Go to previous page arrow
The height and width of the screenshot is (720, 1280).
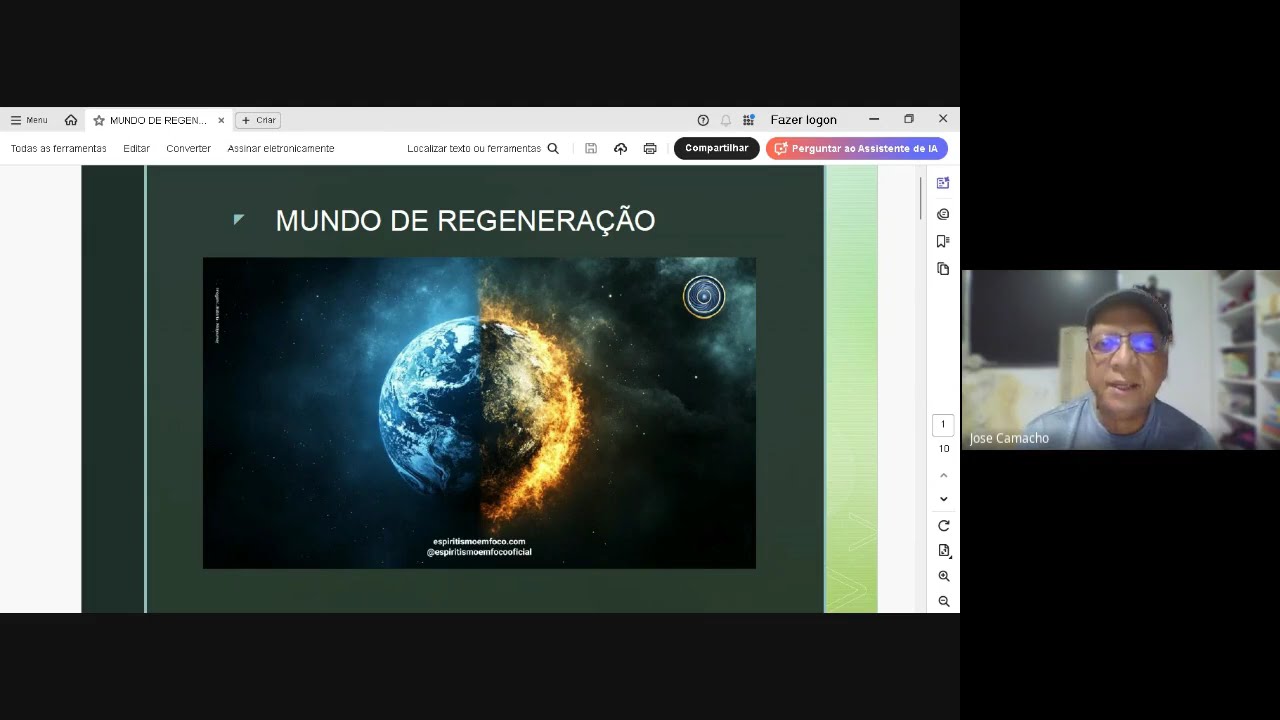click(943, 476)
